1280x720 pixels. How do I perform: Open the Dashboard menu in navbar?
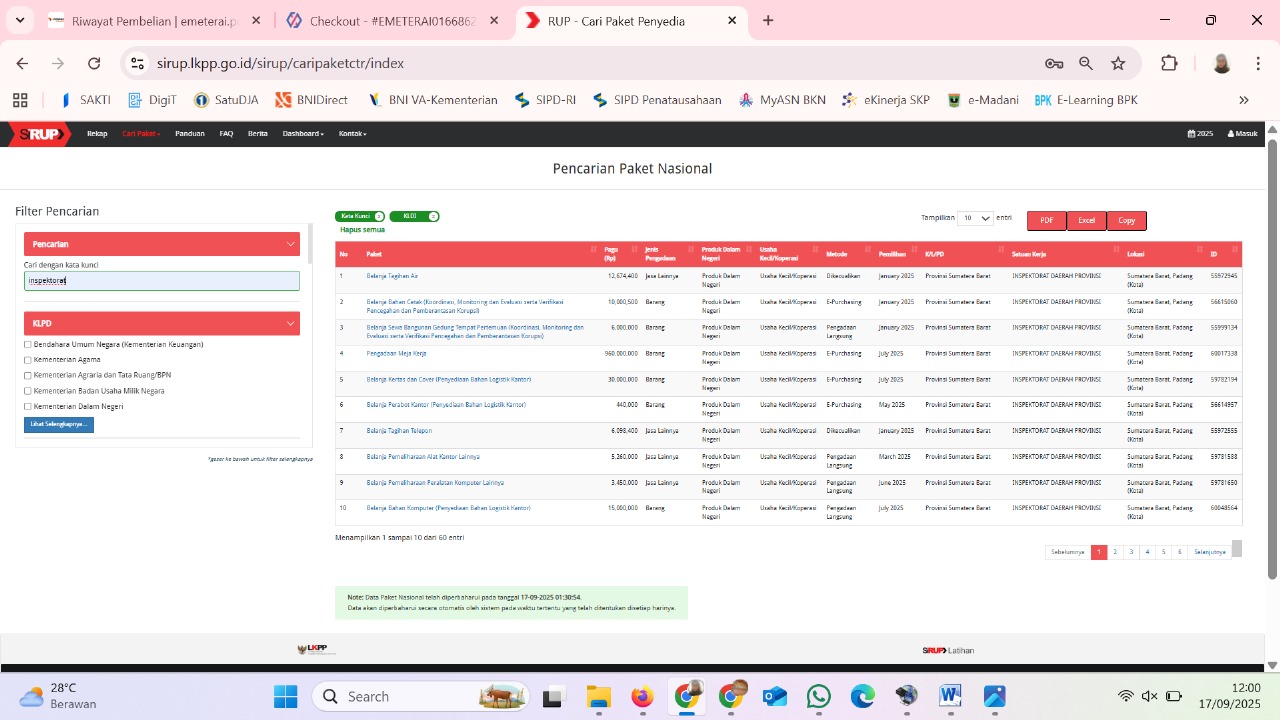tap(303, 134)
